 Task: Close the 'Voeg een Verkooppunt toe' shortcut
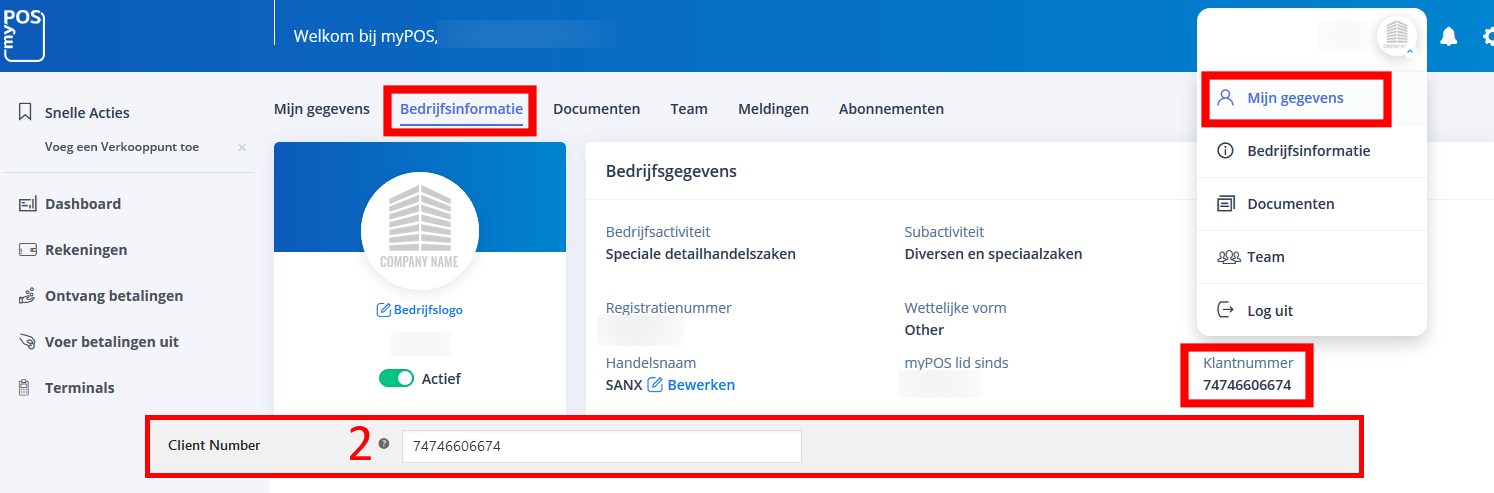(x=241, y=147)
